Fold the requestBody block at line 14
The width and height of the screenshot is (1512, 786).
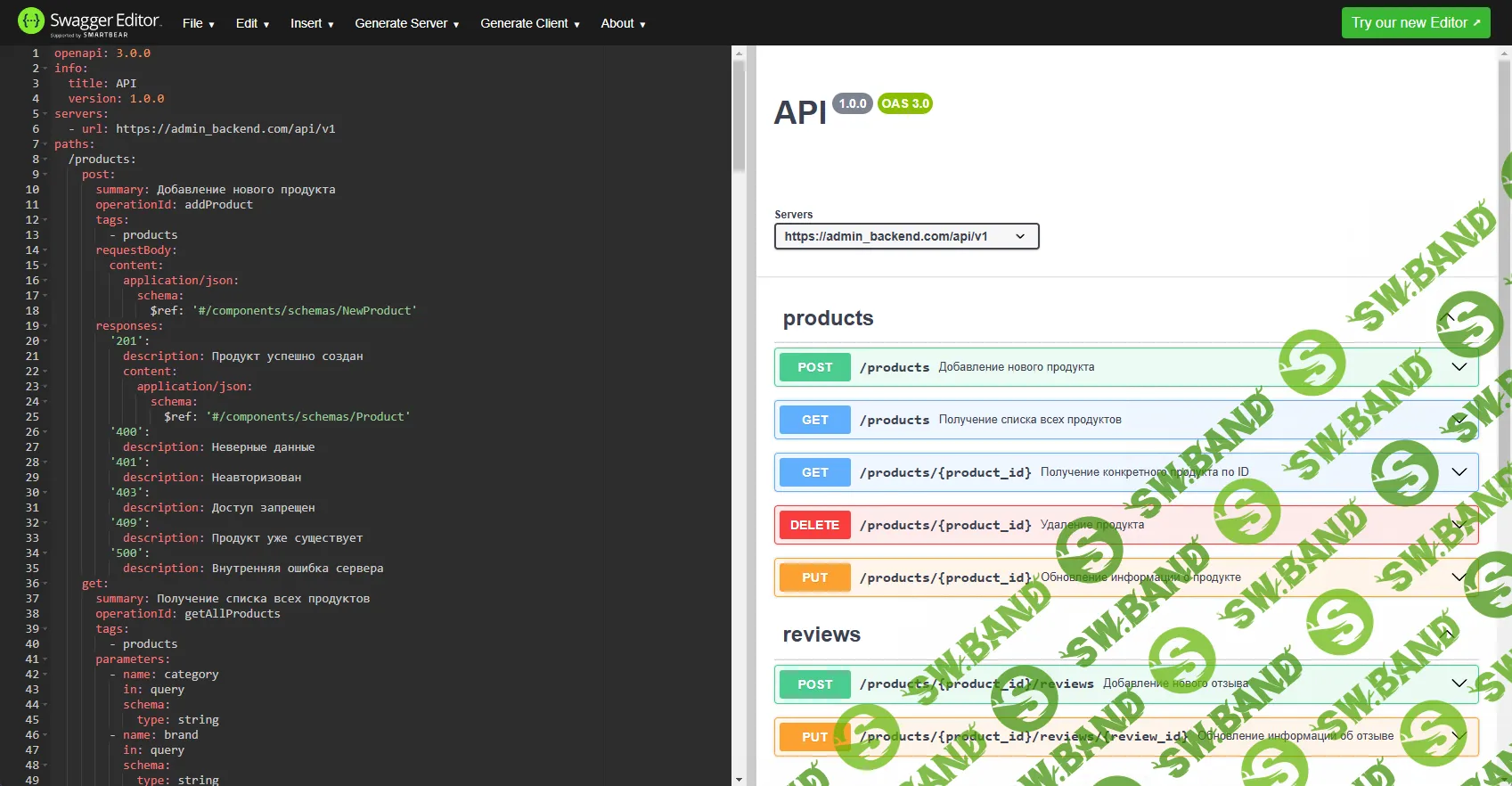click(45, 250)
